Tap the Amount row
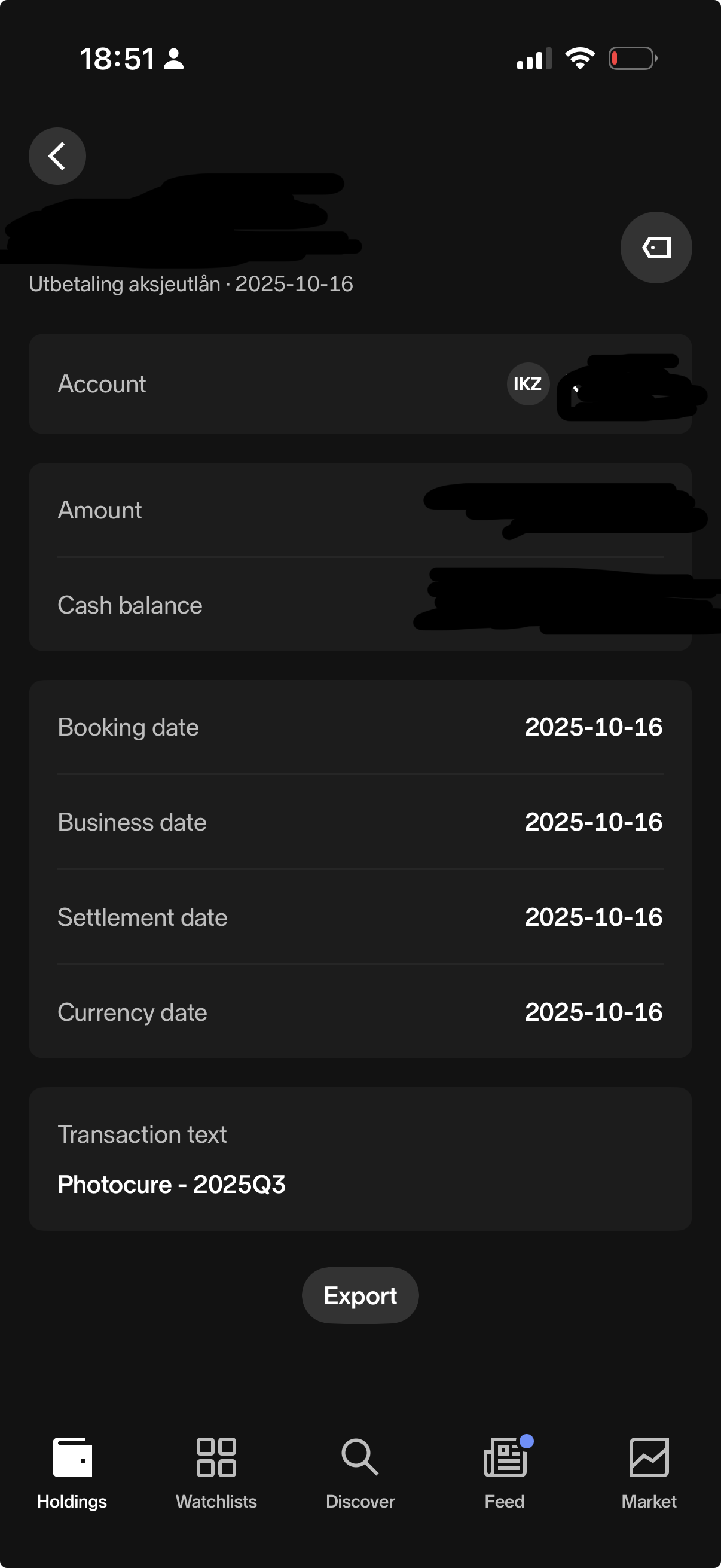Viewport: 721px width, 1568px height. click(x=243, y=510)
